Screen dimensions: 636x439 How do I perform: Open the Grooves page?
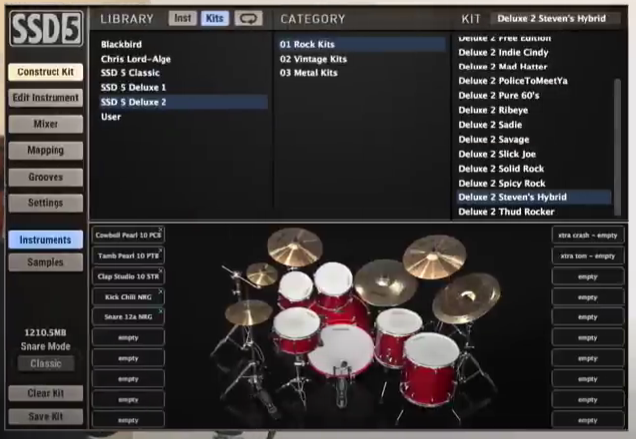[45, 177]
